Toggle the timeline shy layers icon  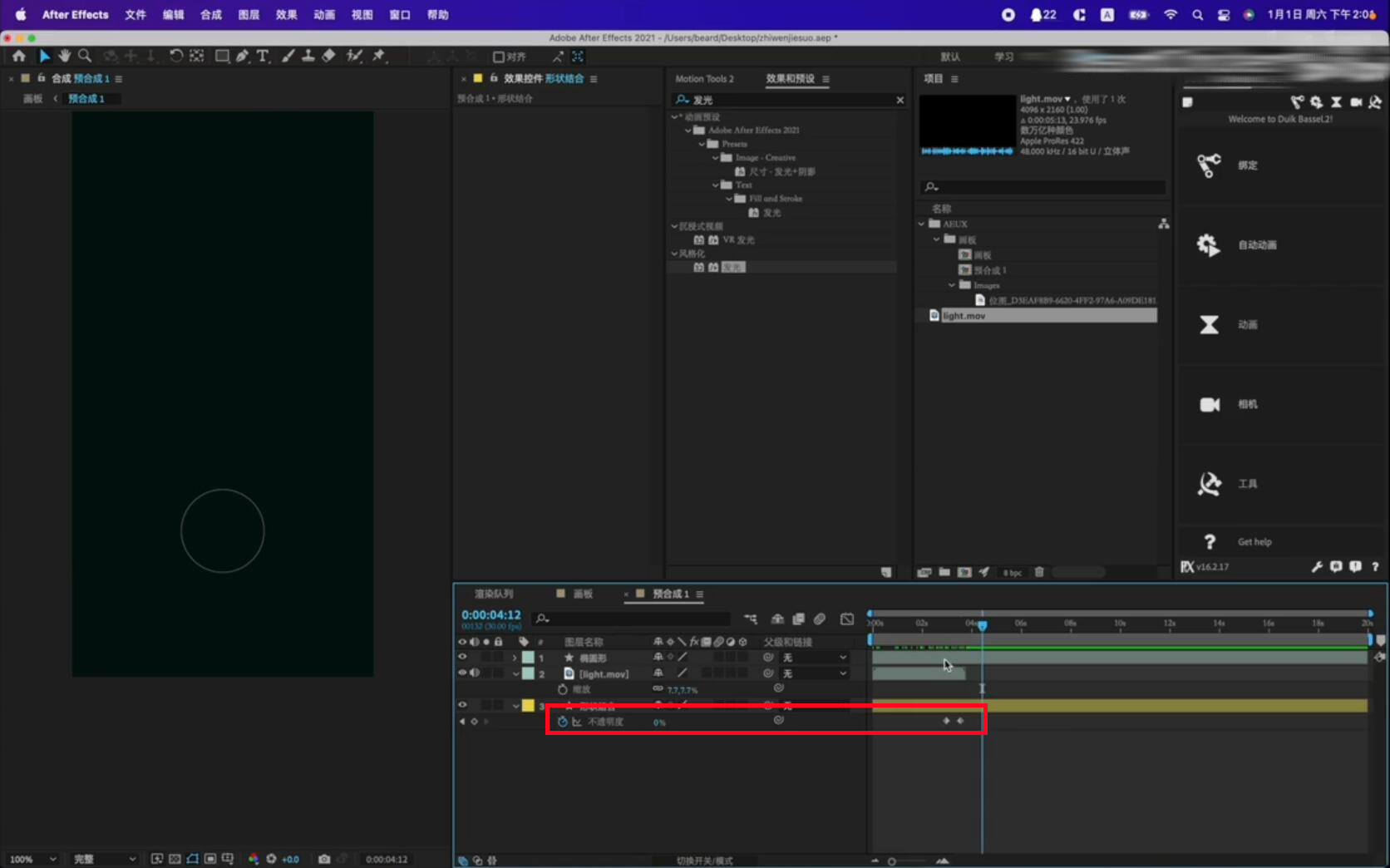click(777, 619)
